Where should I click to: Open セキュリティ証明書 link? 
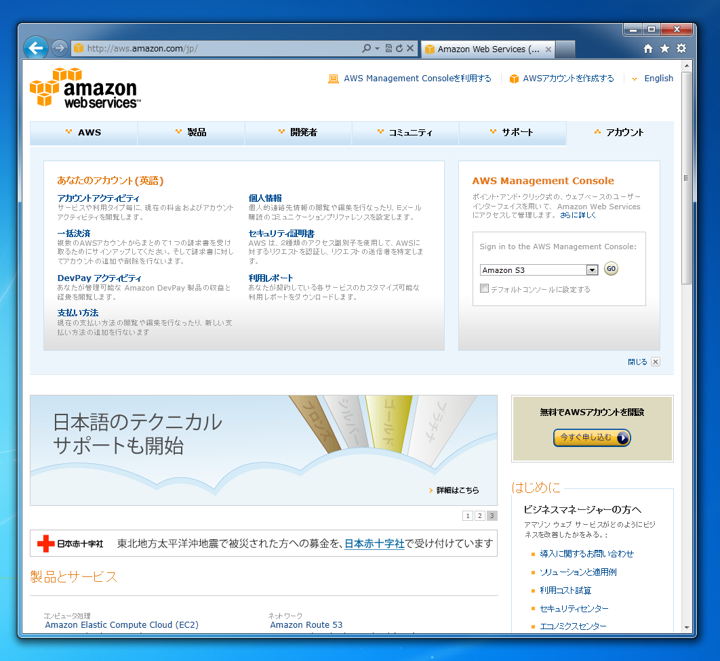[281, 234]
